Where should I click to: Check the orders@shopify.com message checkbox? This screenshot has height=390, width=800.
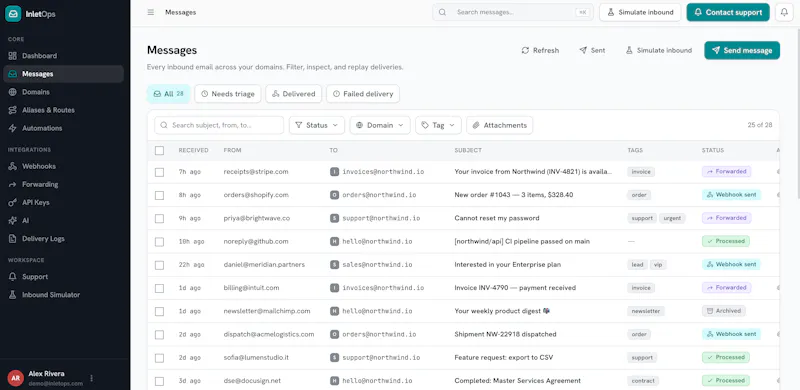click(x=160, y=195)
